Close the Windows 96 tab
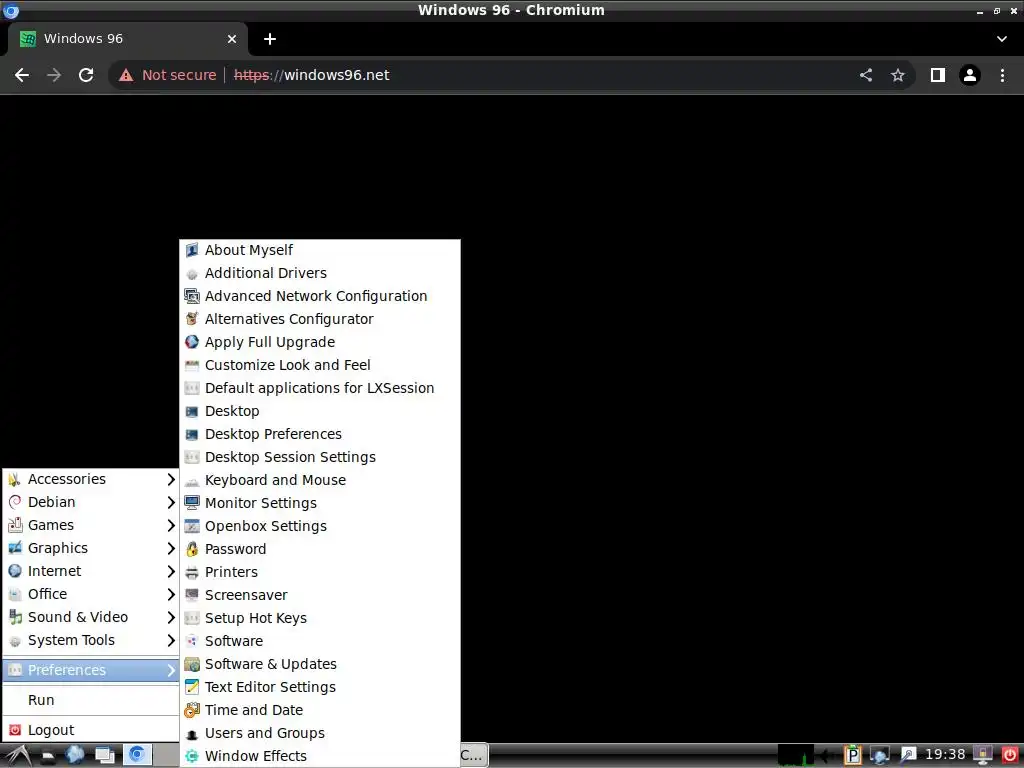The image size is (1024, 768). click(232, 39)
